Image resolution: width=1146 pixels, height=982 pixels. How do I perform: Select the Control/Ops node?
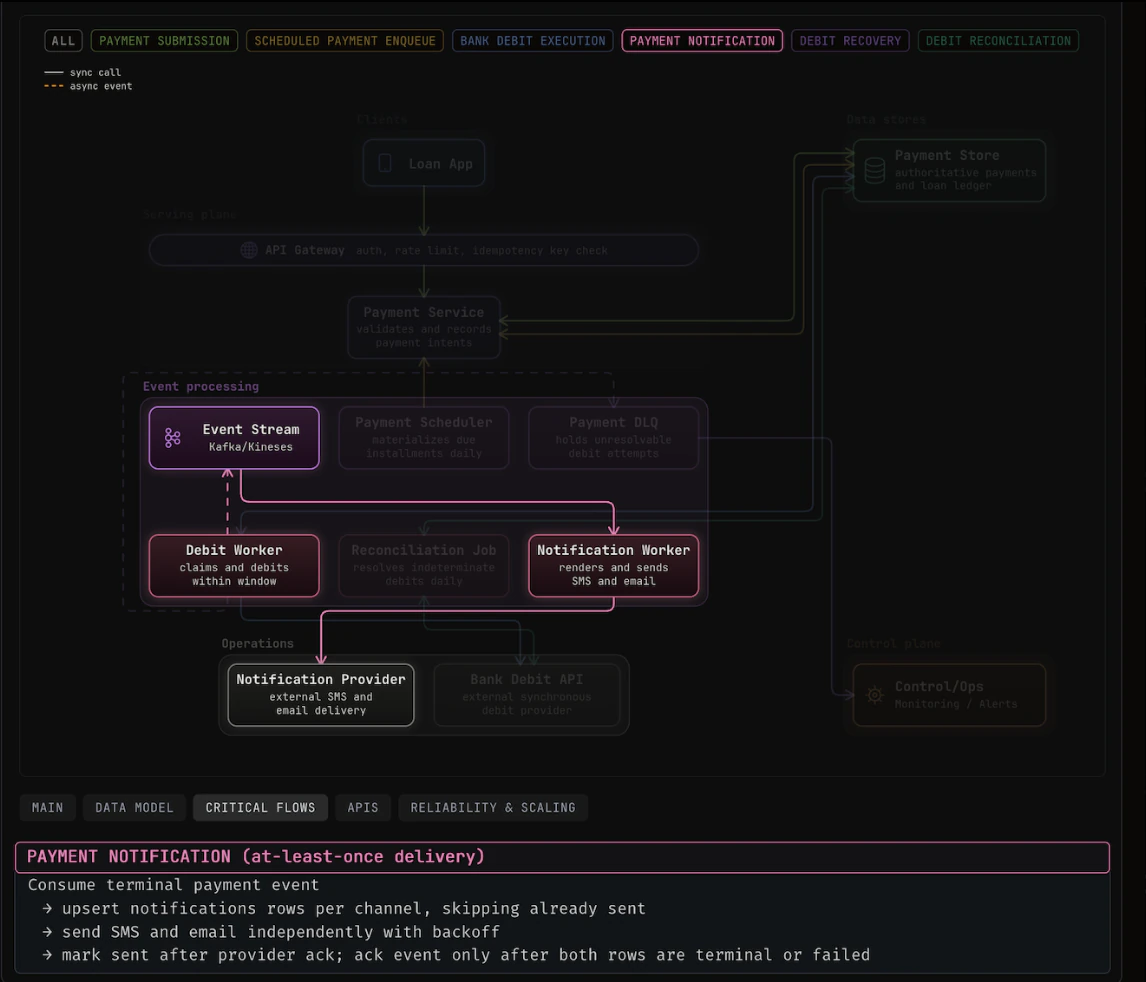pos(949,695)
